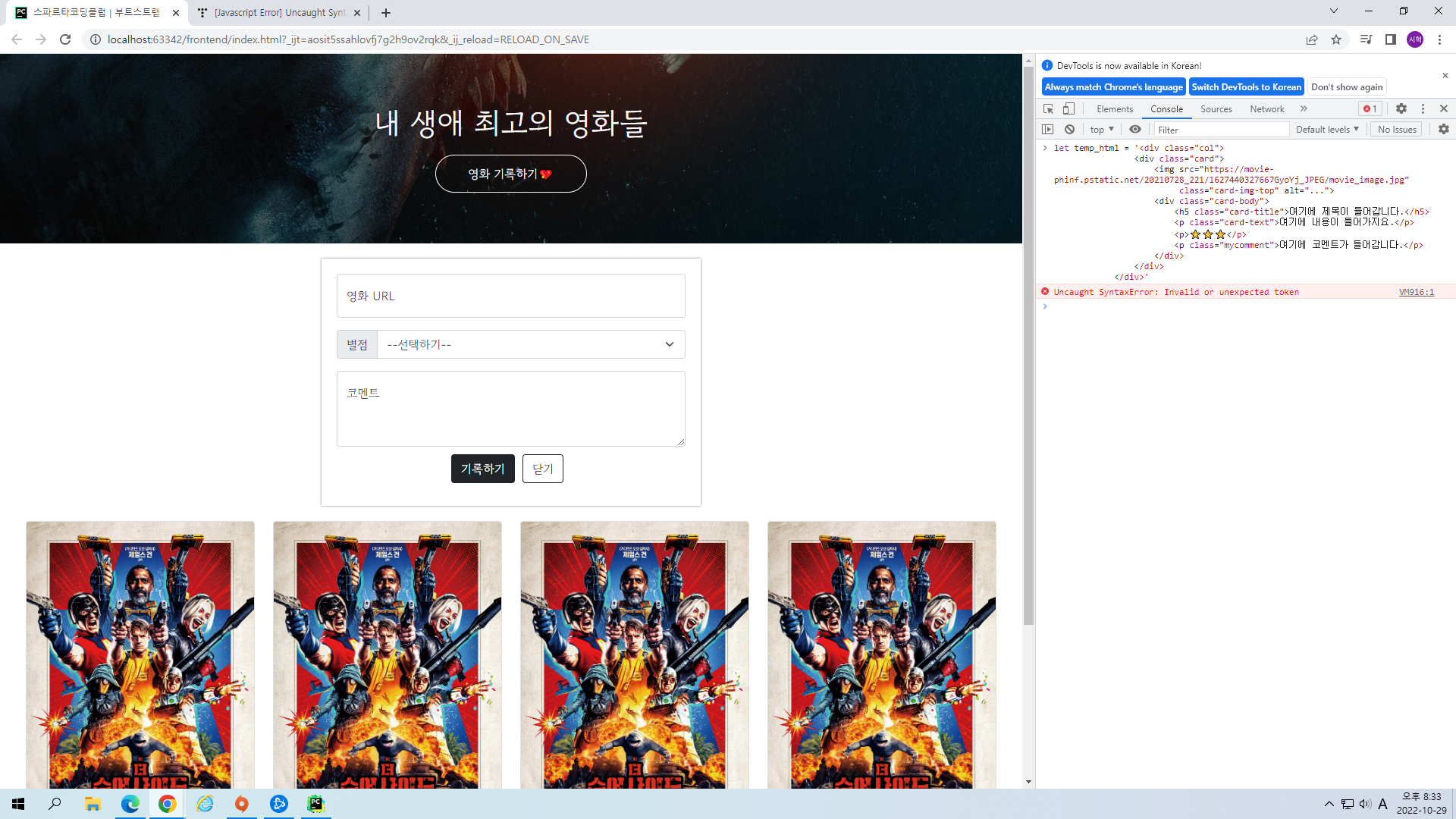1456x819 pixels.
Task: Clear the console output
Action: click(x=1069, y=130)
